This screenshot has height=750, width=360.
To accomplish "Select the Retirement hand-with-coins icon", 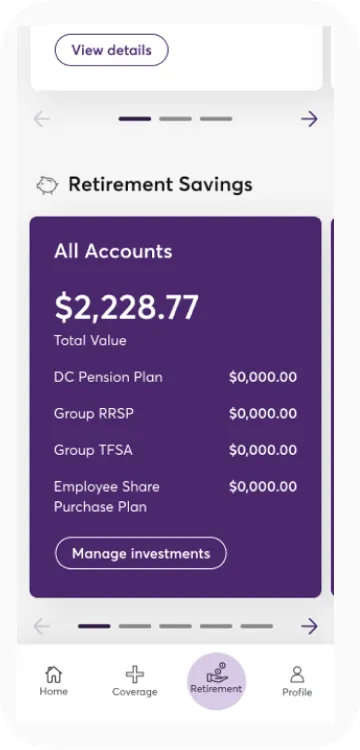I will click(216, 673).
